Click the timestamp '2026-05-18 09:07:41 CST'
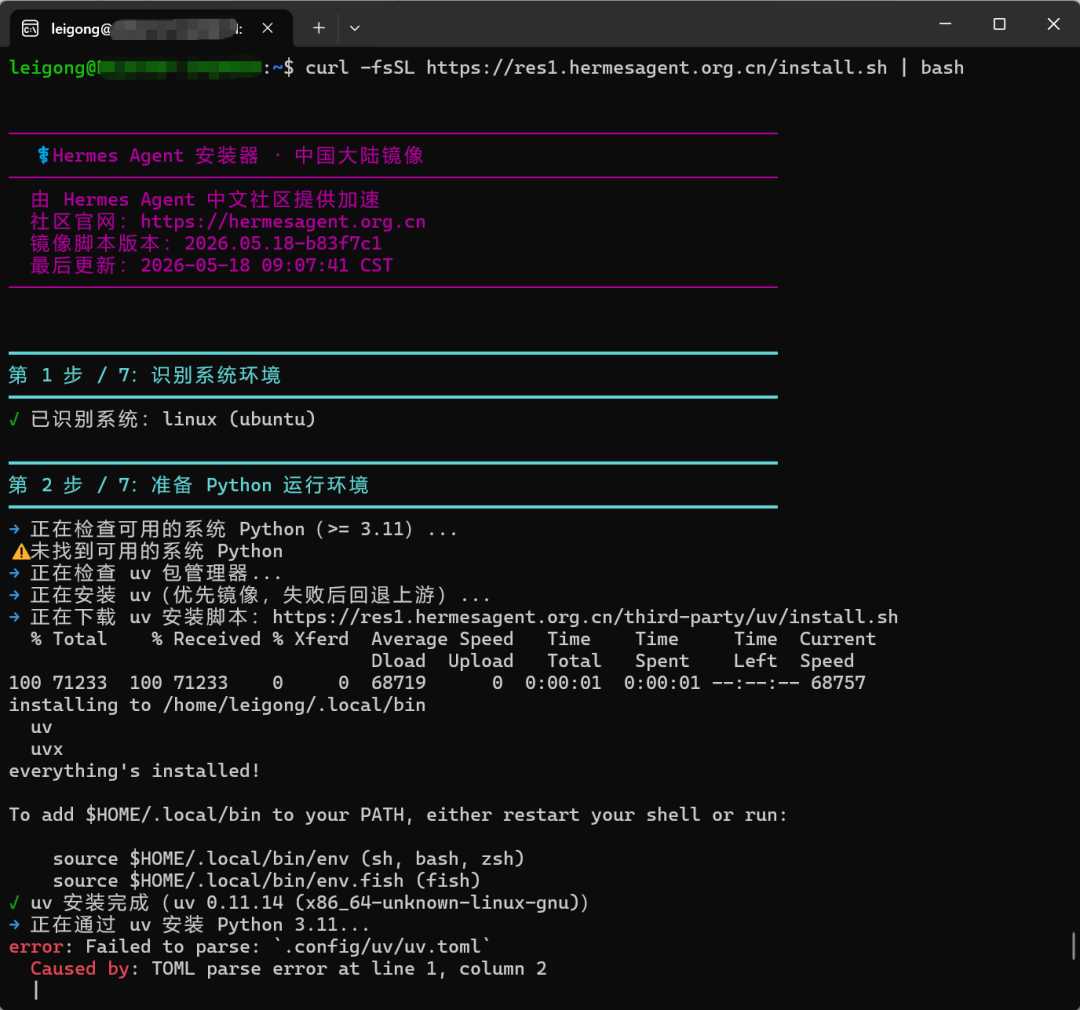 pos(267,265)
